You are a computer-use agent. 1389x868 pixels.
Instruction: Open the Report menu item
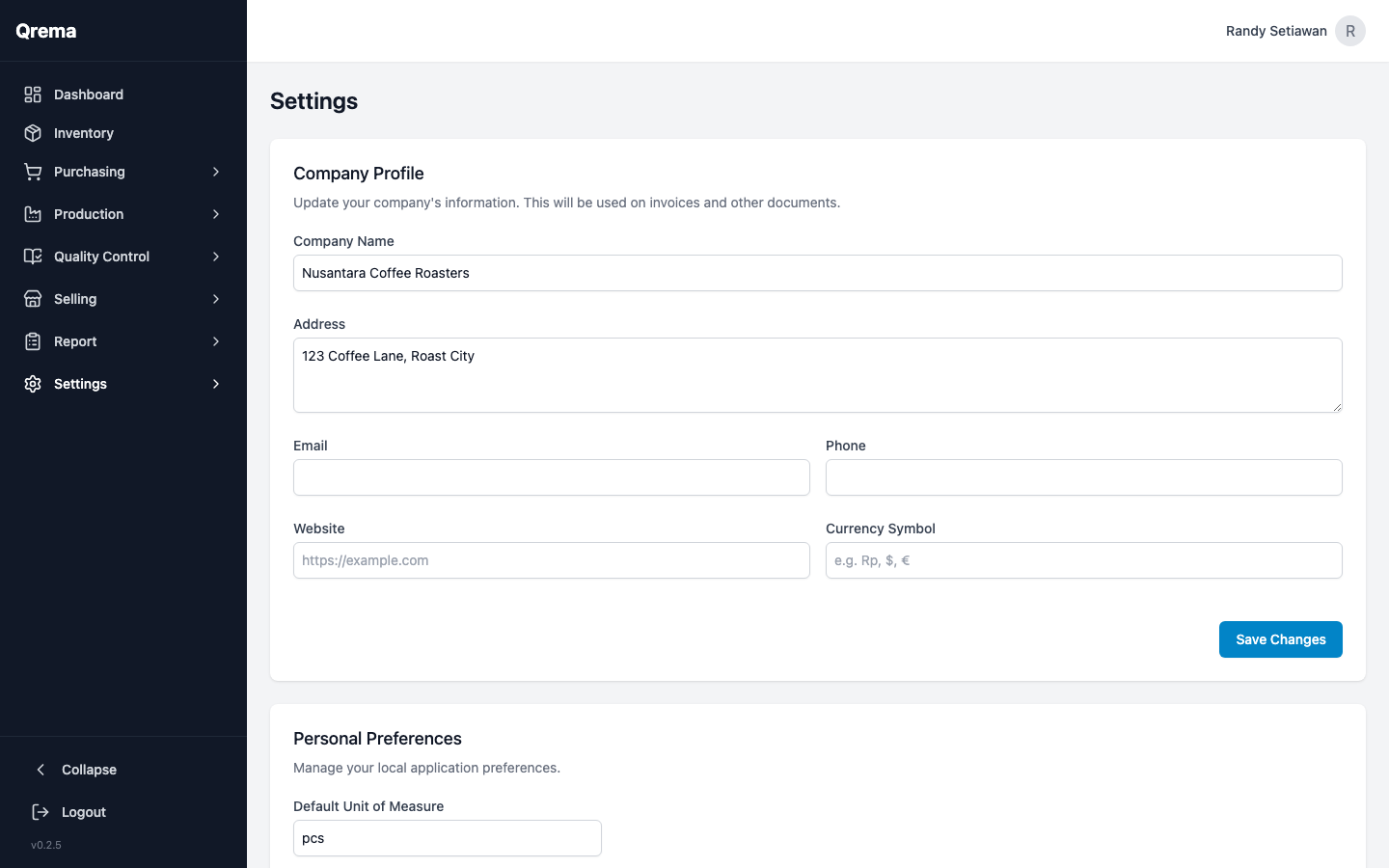[75, 341]
